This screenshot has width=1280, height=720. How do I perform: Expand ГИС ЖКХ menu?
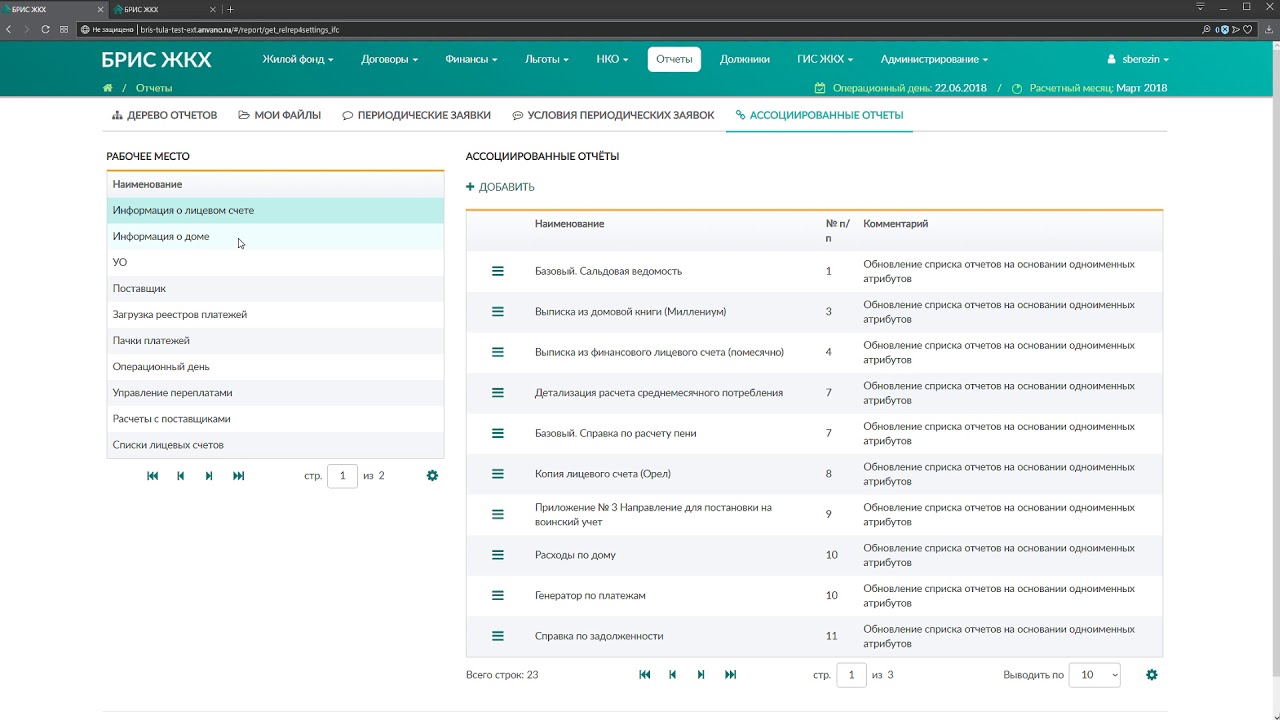(x=823, y=59)
